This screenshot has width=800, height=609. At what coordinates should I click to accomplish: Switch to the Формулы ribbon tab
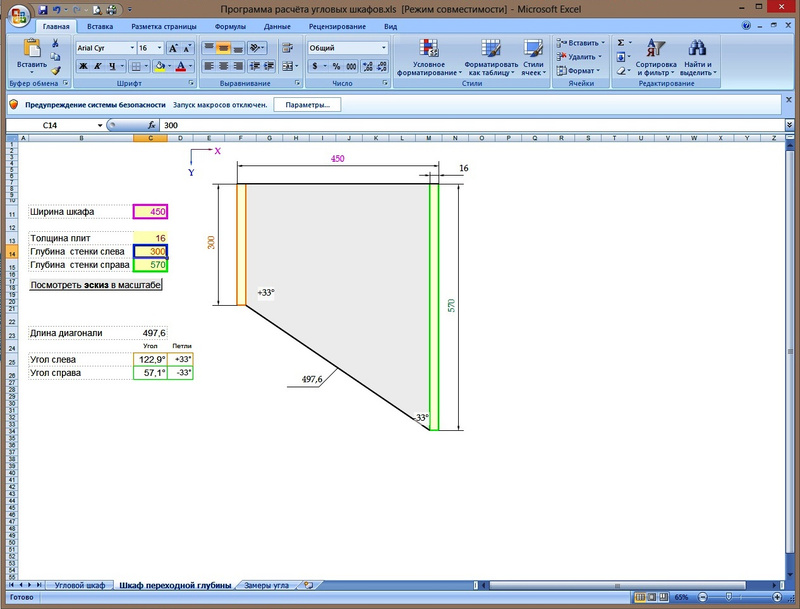tap(230, 26)
